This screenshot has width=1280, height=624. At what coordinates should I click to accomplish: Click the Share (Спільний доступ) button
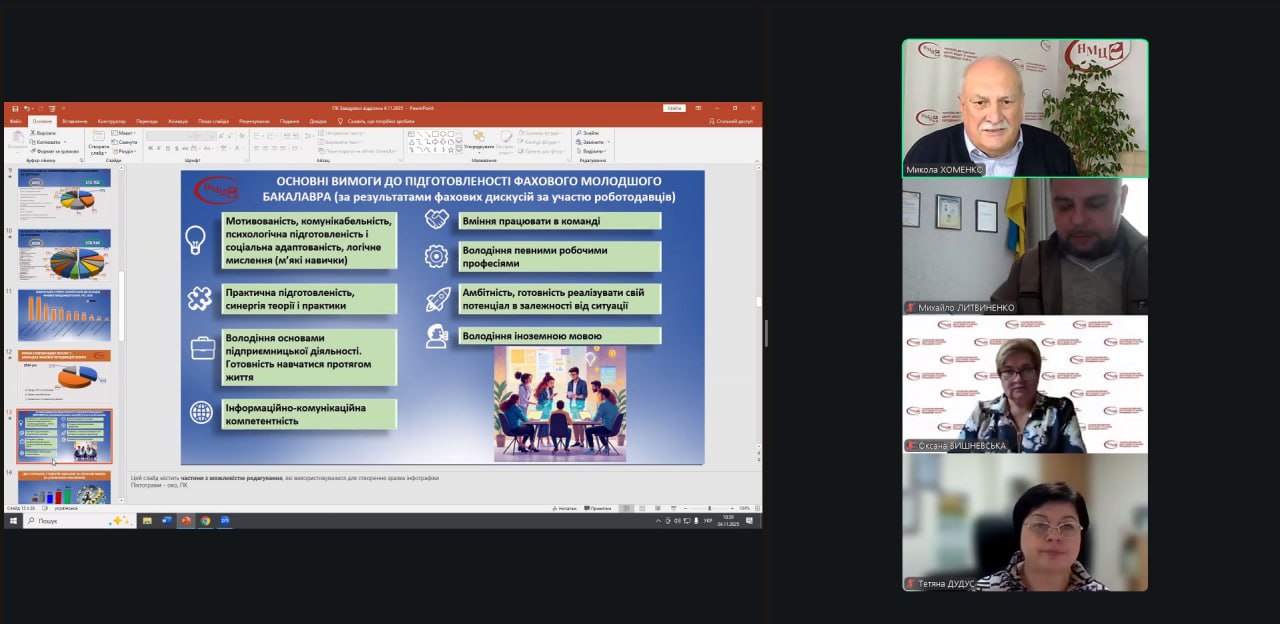pos(733,121)
